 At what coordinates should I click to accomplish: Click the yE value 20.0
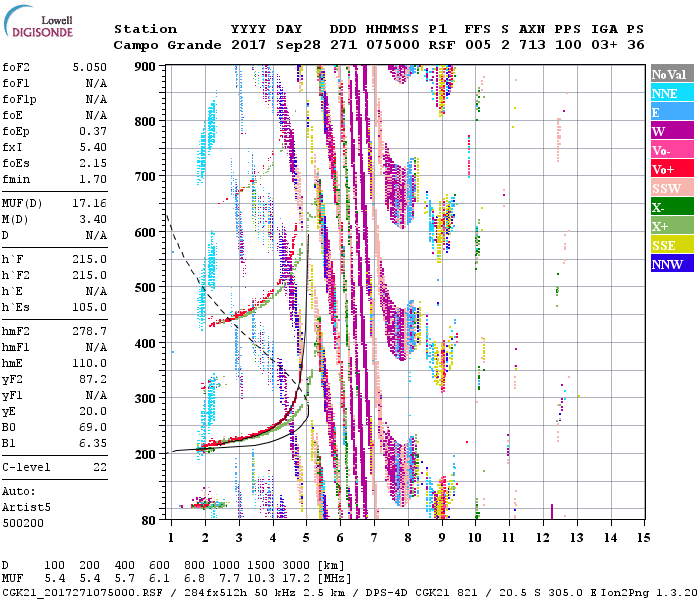coord(93,411)
